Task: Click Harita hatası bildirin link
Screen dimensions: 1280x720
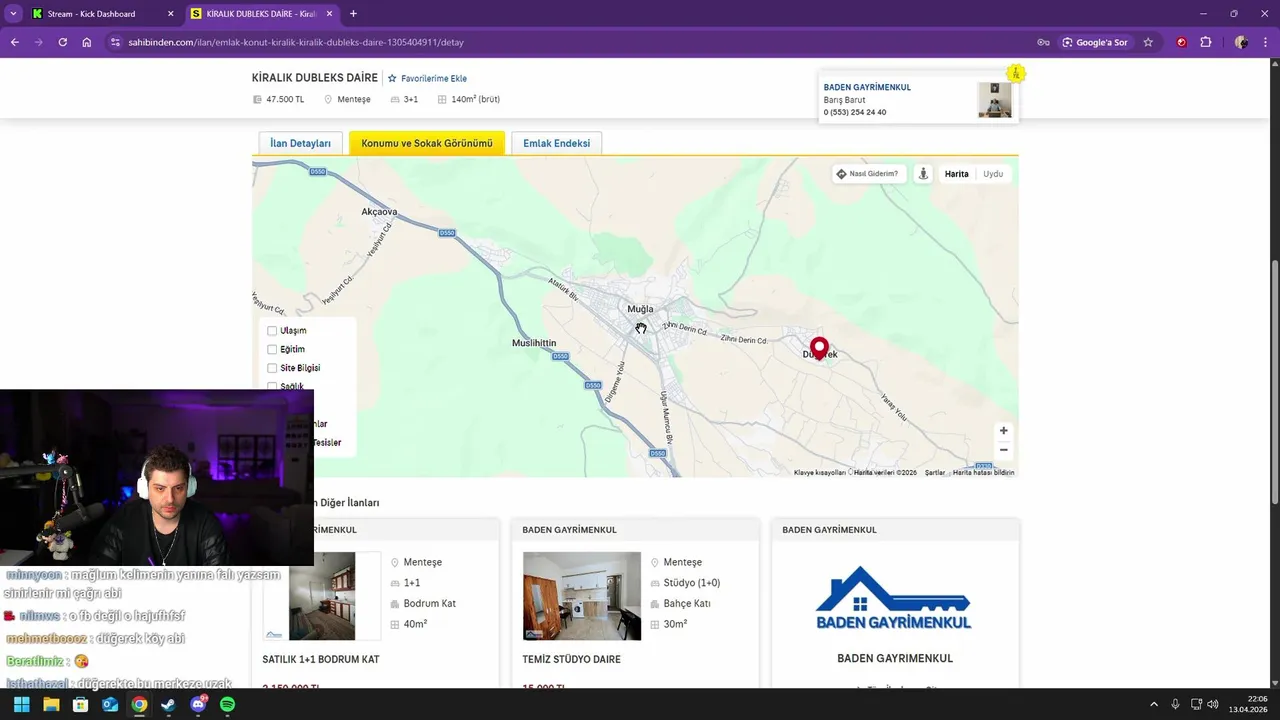Action: (984, 473)
